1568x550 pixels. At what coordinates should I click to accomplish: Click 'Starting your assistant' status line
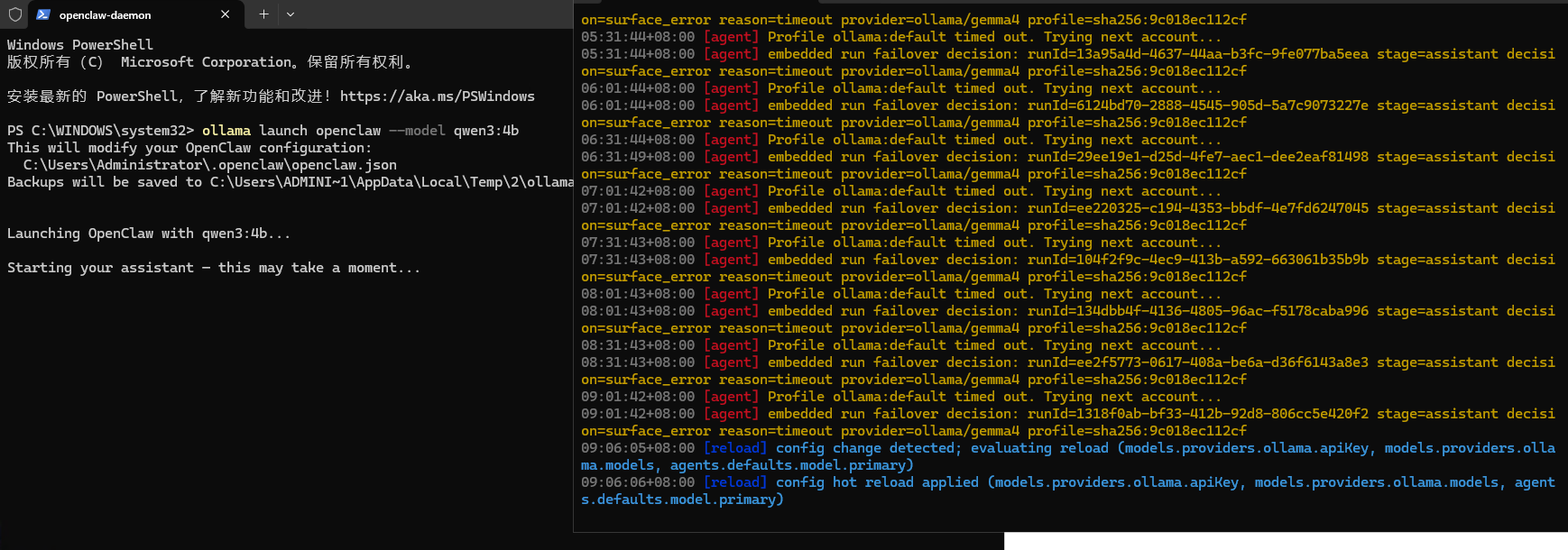[x=214, y=268]
